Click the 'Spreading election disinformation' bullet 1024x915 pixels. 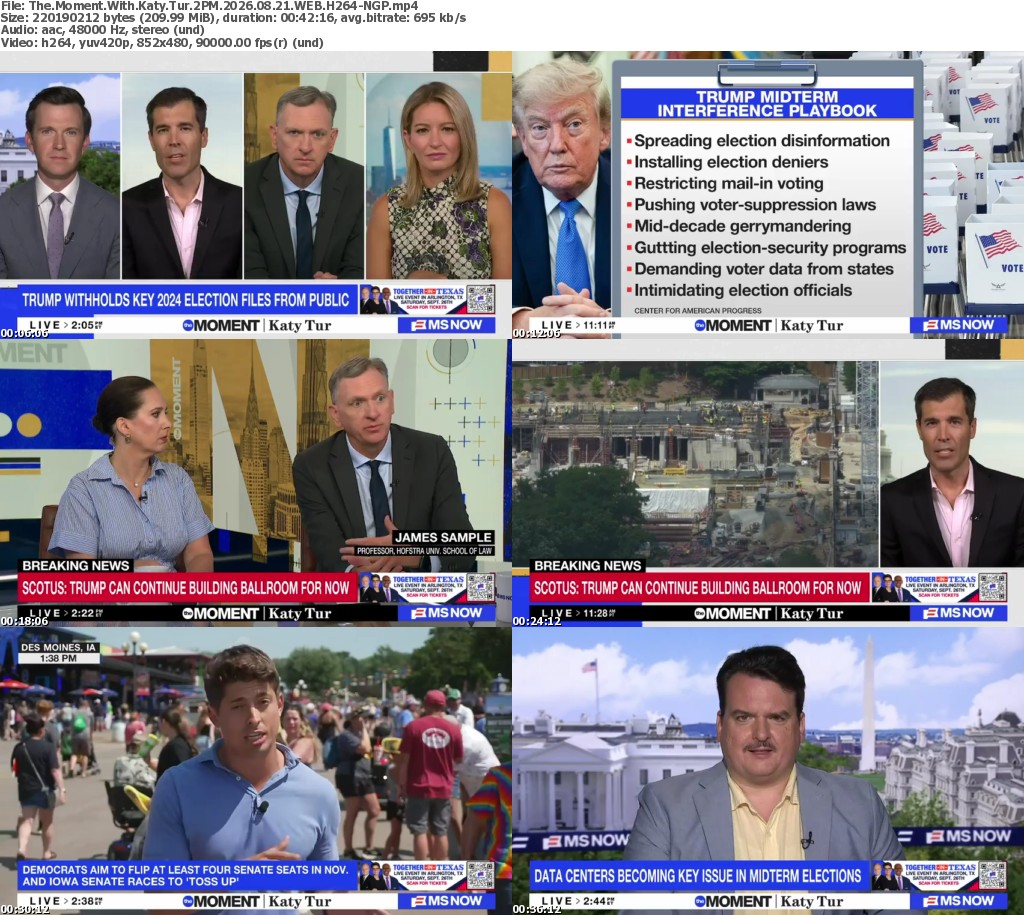point(761,140)
